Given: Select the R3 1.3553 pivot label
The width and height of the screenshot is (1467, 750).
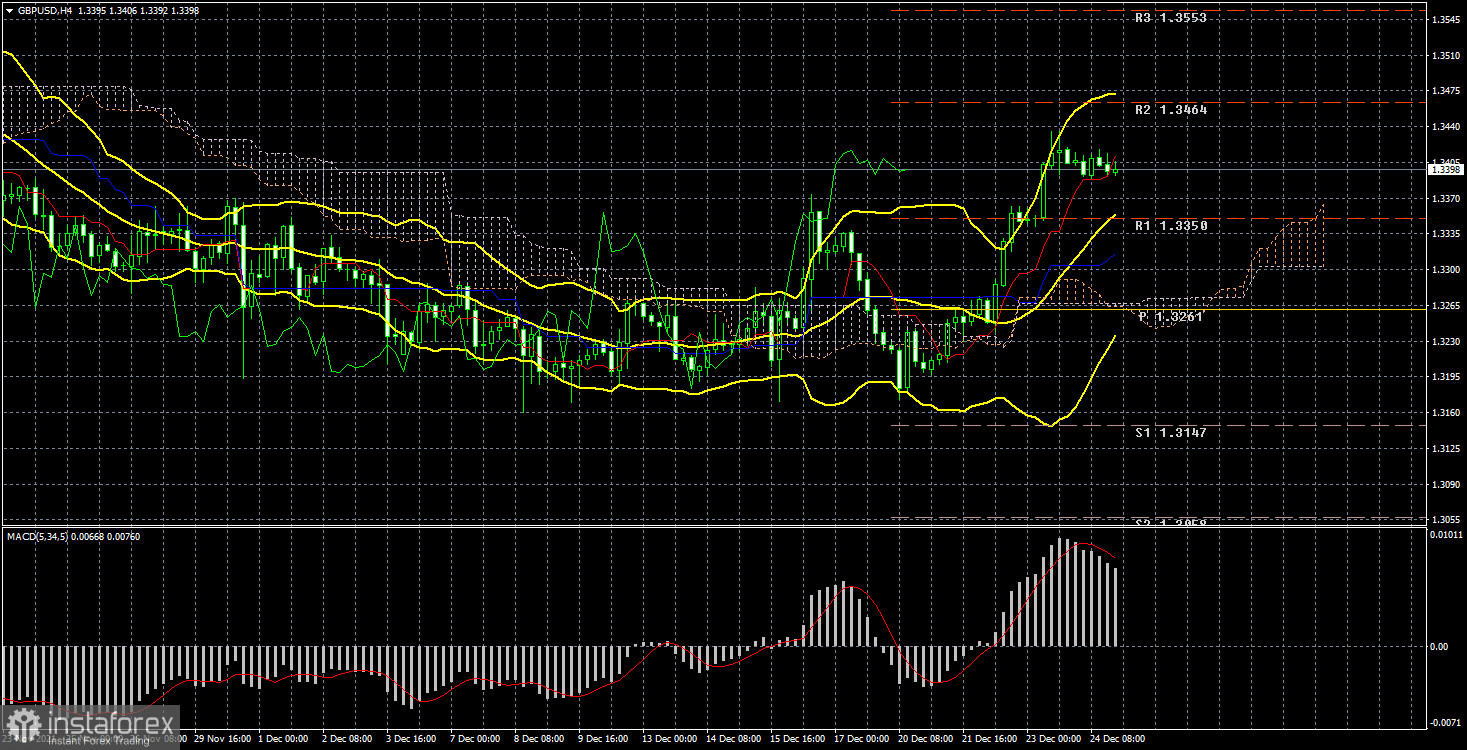Looking at the screenshot, I should [x=1170, y=18].
